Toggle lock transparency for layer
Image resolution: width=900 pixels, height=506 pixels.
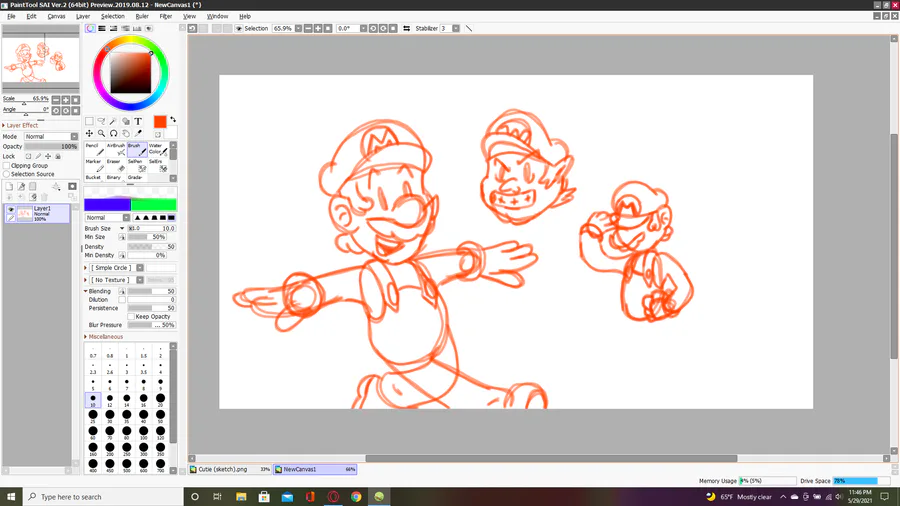[x=28, y=156]
